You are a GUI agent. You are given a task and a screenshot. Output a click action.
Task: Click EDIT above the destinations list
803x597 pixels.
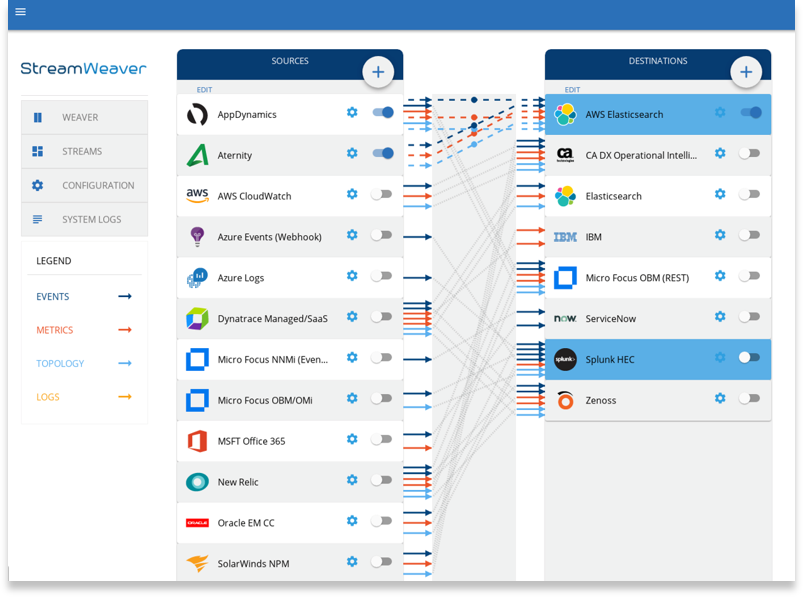[572, 89]
